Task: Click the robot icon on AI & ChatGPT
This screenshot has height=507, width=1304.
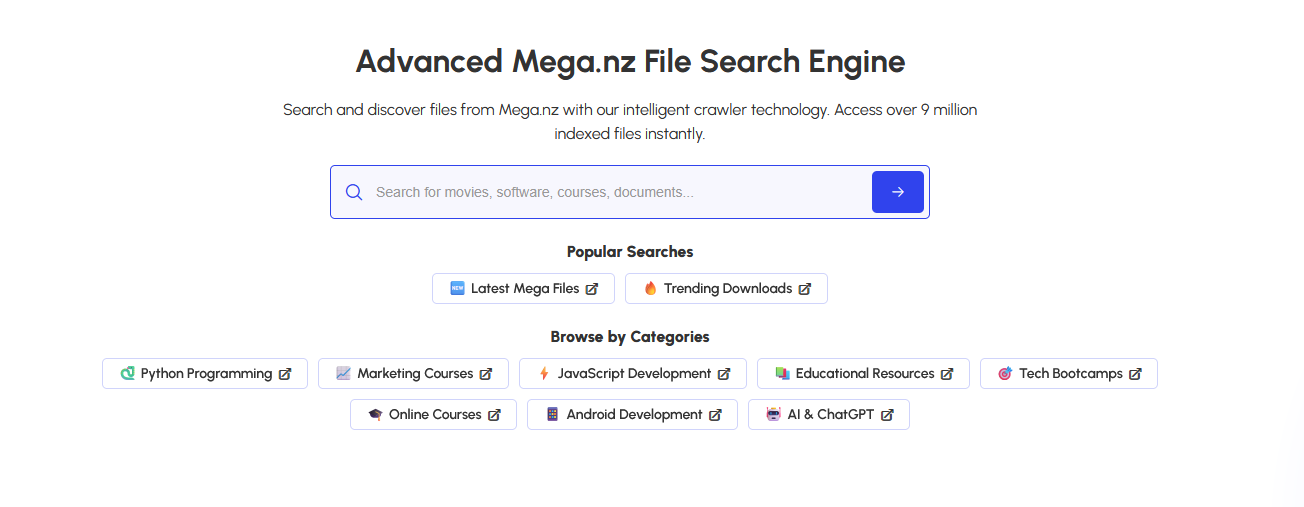Action: pyautogui.click(x=773, y=414)
